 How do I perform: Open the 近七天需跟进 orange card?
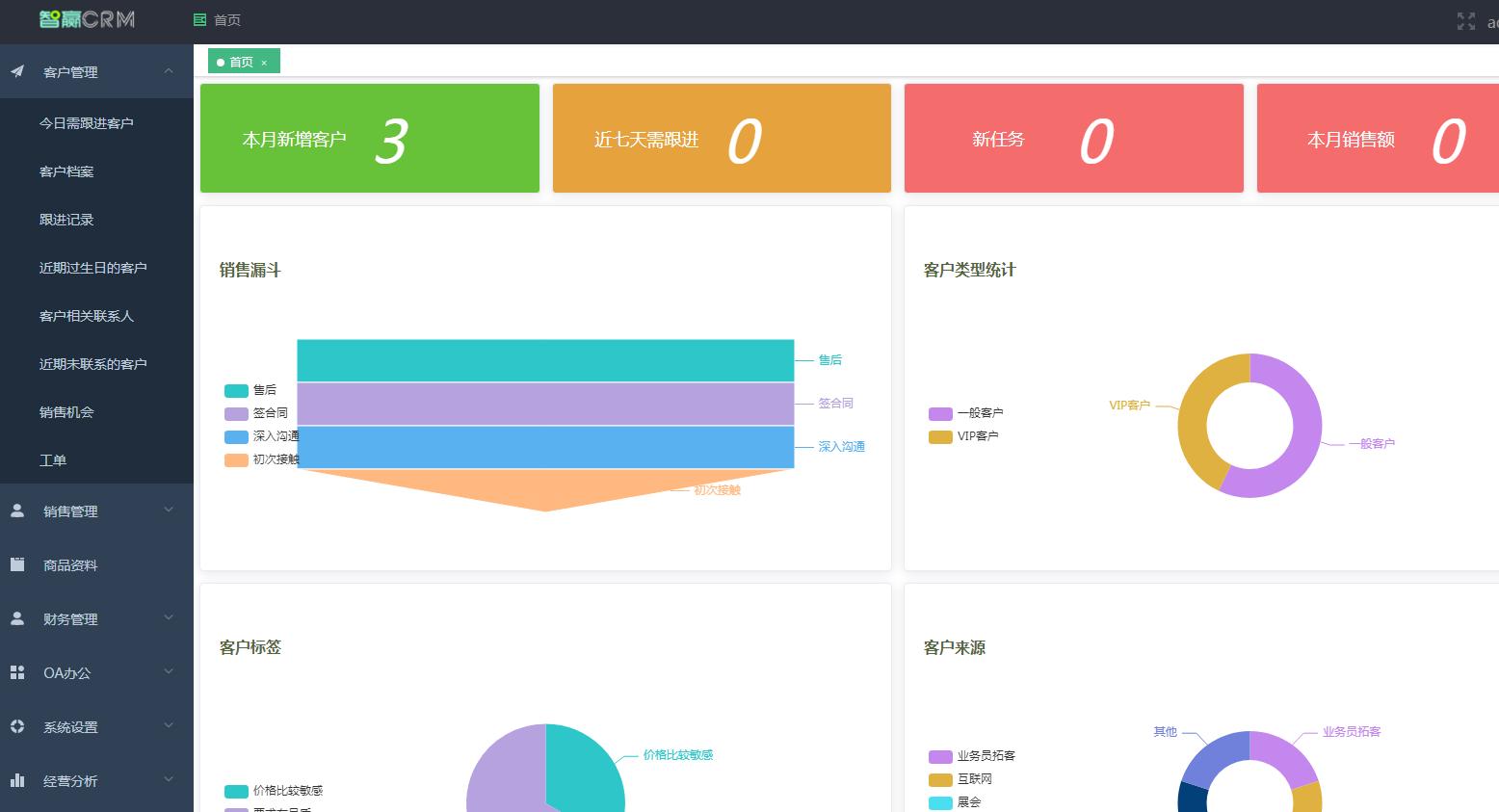point(722,138)
